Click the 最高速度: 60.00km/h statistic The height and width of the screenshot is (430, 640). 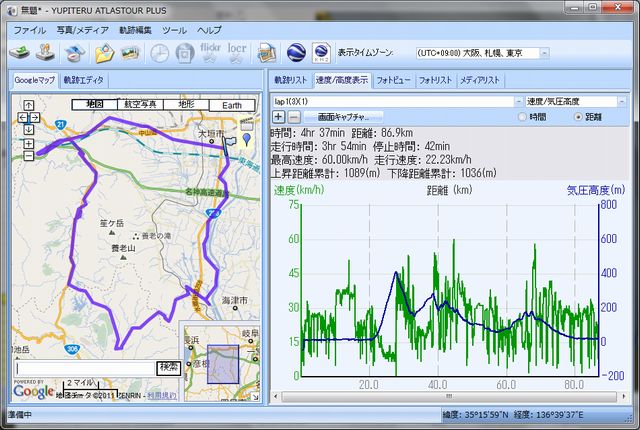(319, 160)
